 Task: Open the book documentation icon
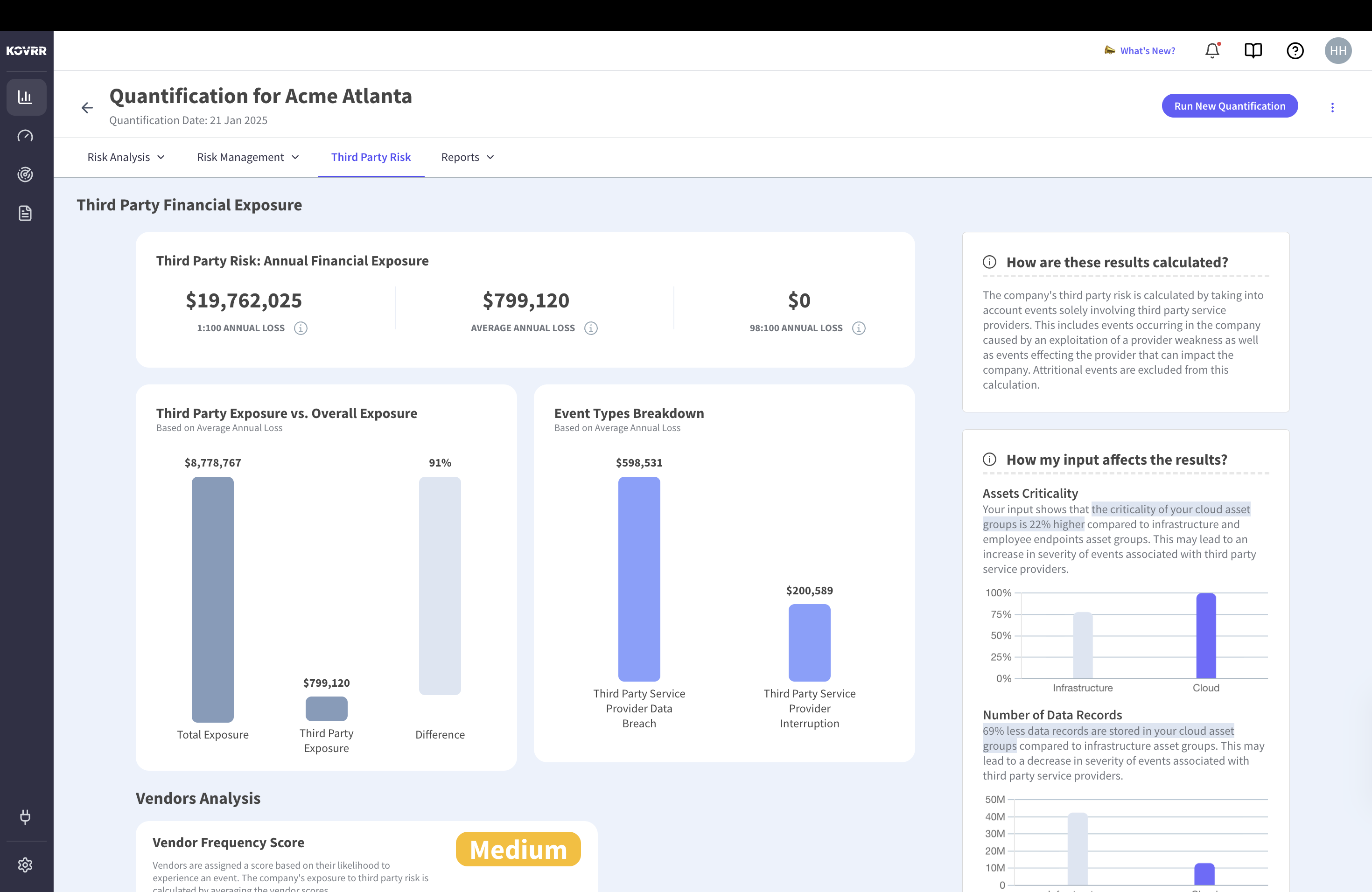[x=1253, y=51]
